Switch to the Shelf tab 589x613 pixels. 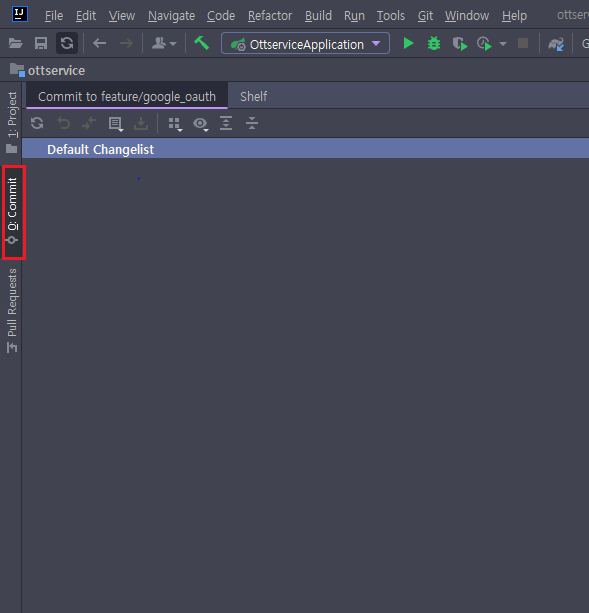(x=253, y=96)
